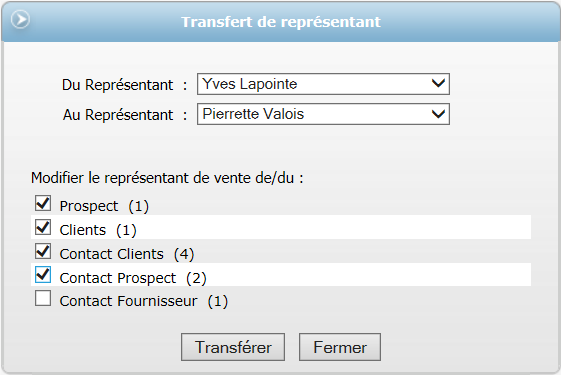Click the chevron arrow beside Pierrette Valois
The image size is (561, 375).
438,114
